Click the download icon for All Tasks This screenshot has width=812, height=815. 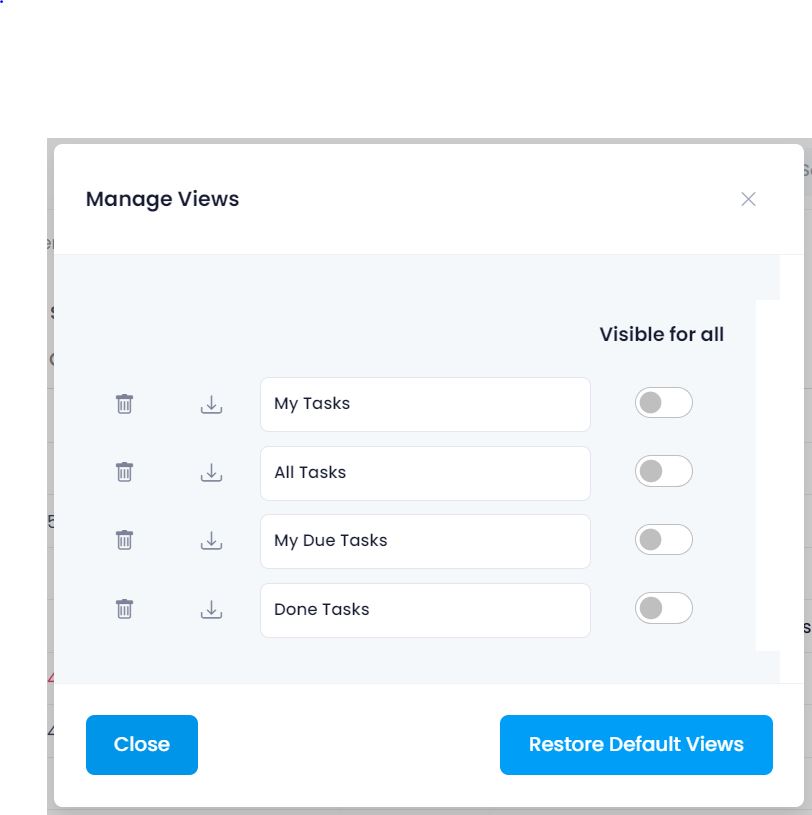click(x=212, y=472)
